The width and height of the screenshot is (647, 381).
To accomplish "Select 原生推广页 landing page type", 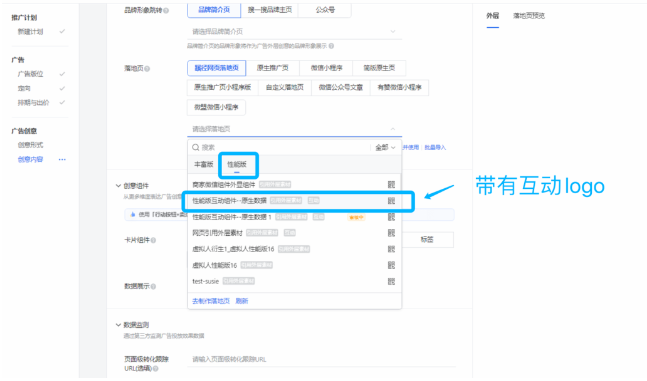I will [x=273, y=68].
